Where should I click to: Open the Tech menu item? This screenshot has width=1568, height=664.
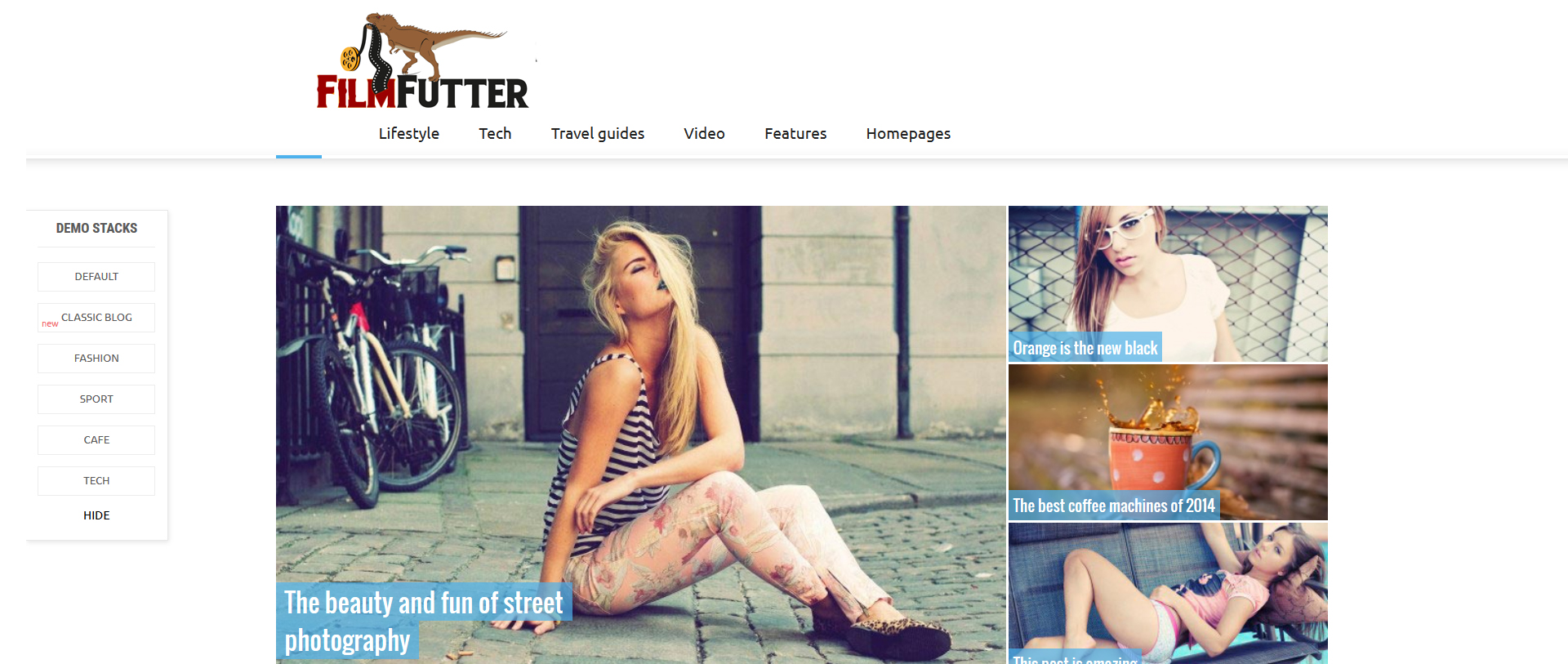tap(495, 133)
